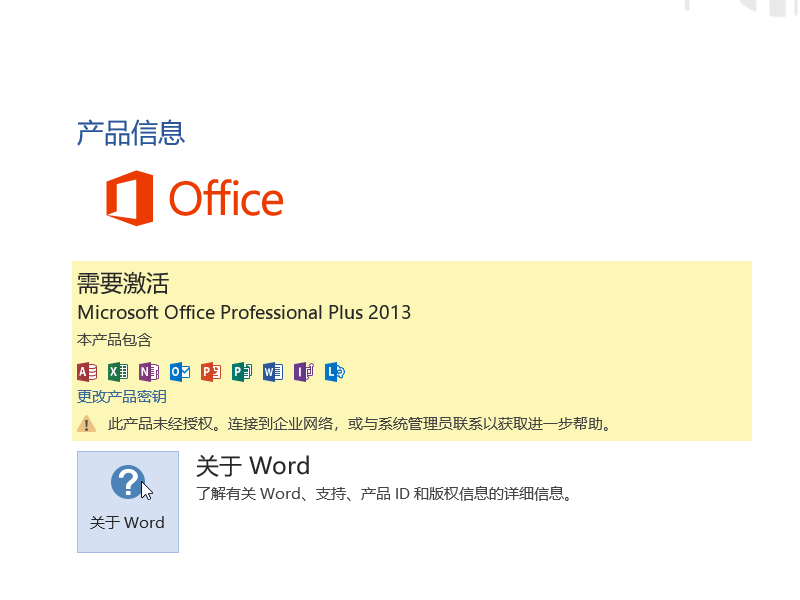This screenshot has height=600, width=800.
Task: Open the 关于 Word button
Action: tap(128, 502)
